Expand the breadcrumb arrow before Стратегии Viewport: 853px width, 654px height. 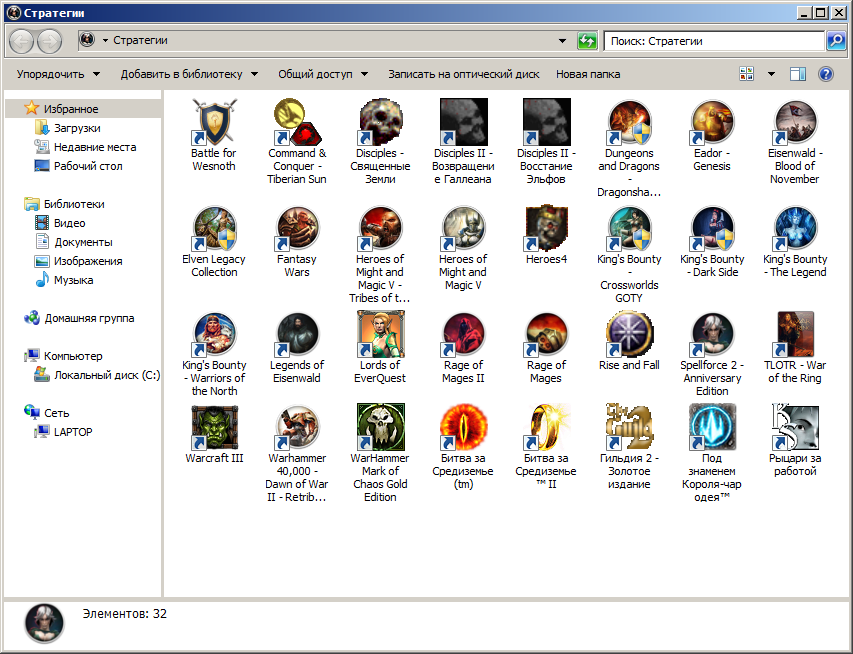pos(105,40)
